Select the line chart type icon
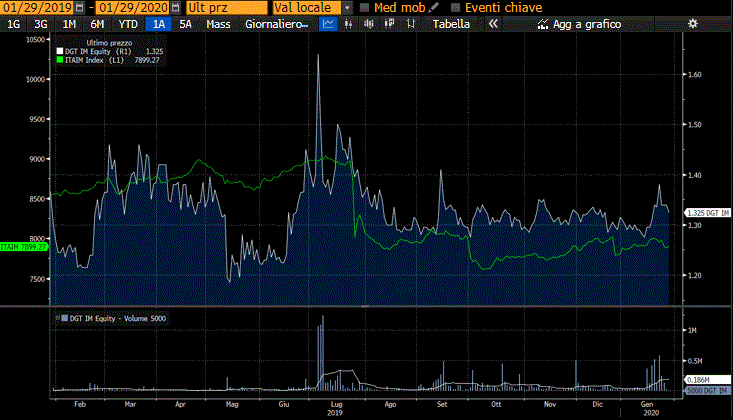This screenshot has height=420, width=733. click(x=328, y=23)
